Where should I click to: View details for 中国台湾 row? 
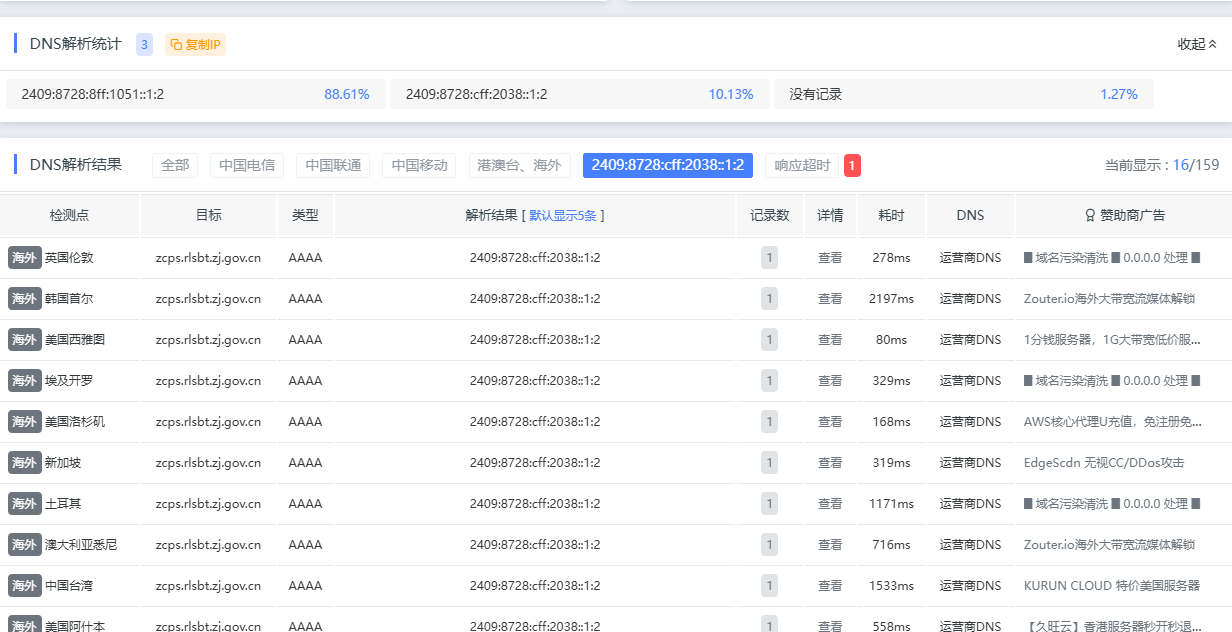point(830,586)
